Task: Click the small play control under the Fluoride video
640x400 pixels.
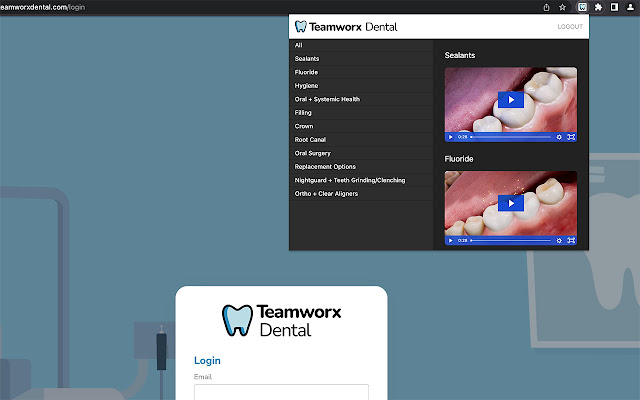Action: tap(451, 240)
